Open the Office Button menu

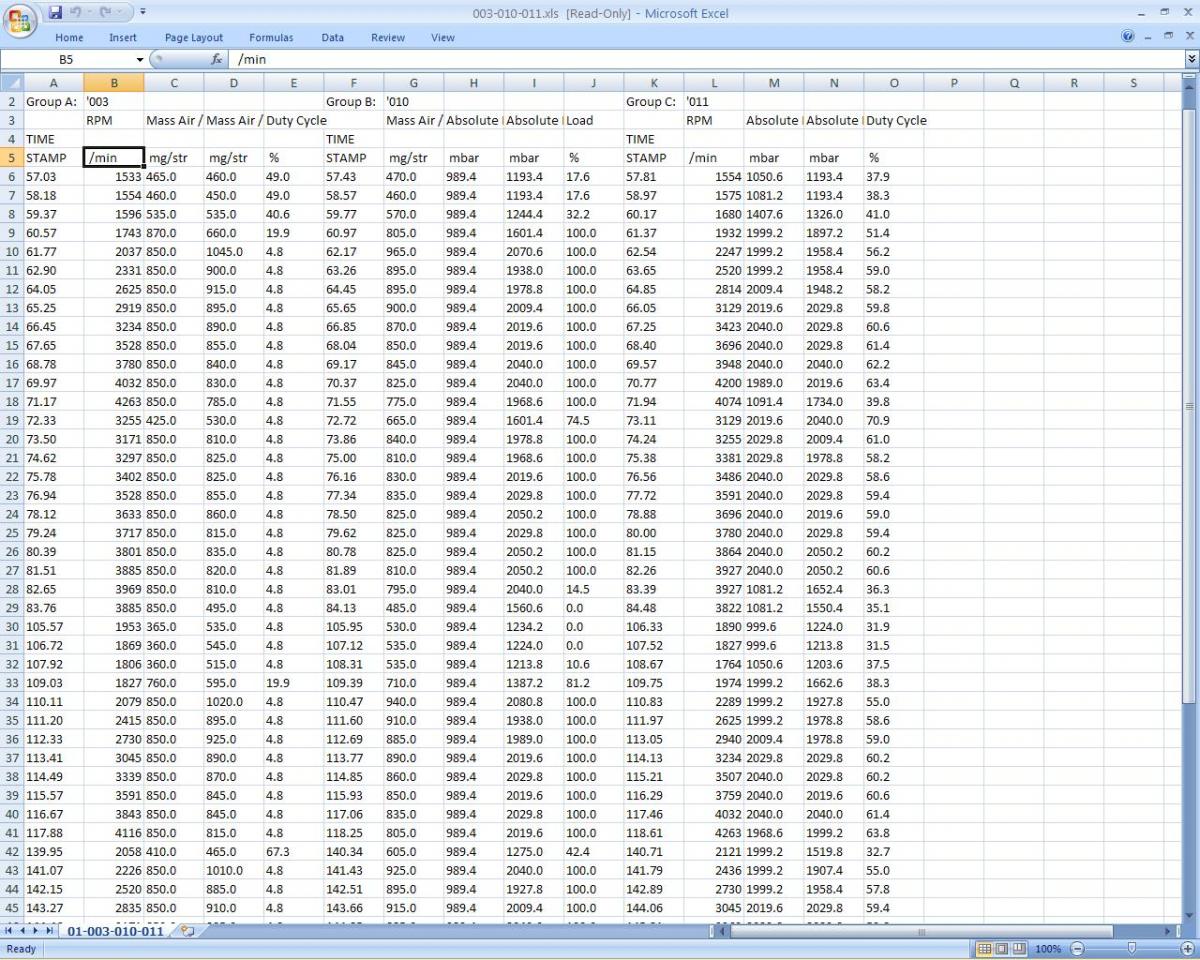(21, 21)
